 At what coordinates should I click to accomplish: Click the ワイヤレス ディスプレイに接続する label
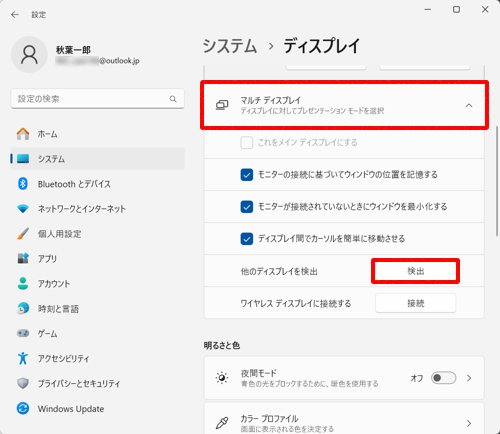coord(296,303)
